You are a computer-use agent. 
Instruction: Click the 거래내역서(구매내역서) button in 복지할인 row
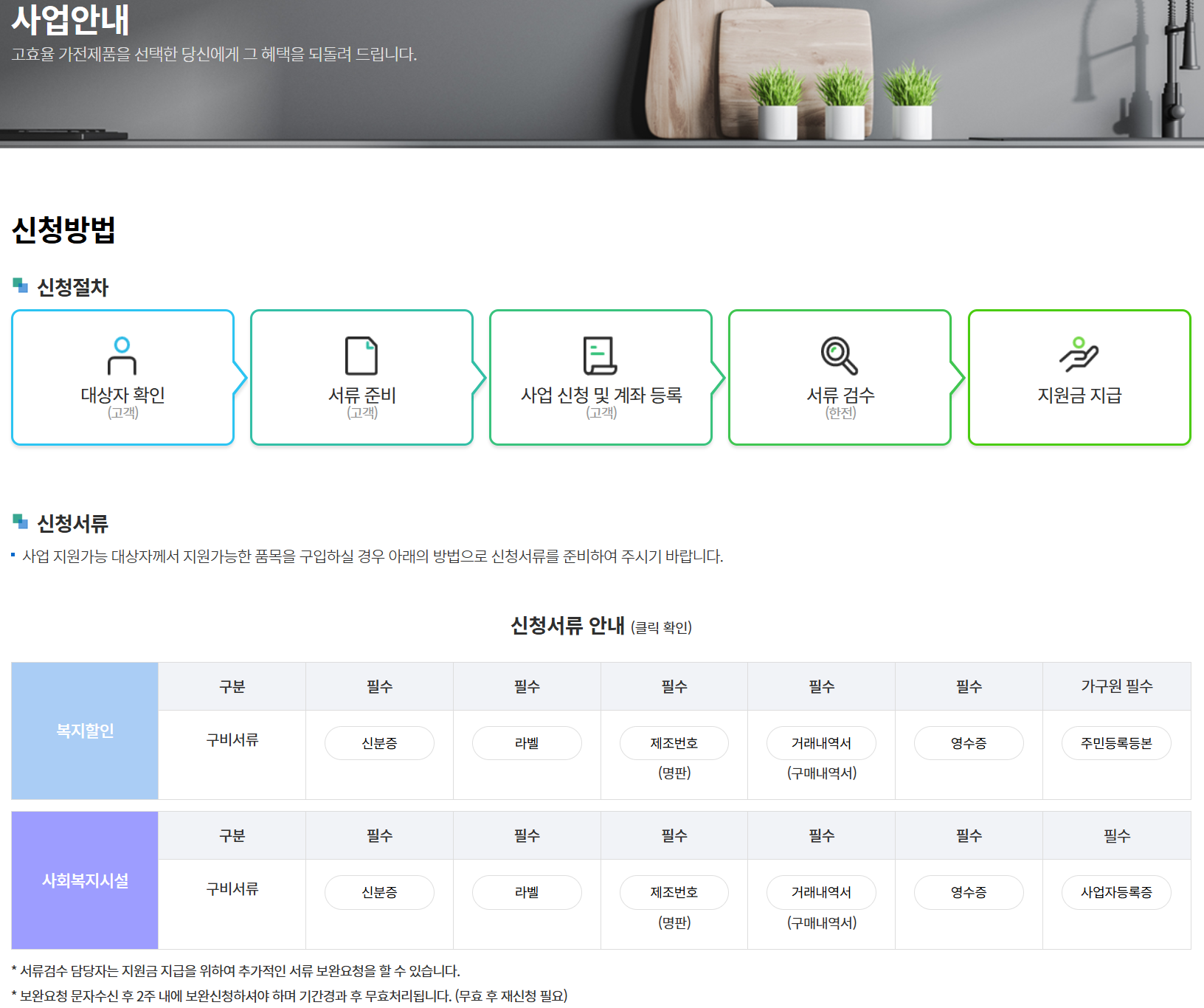821,743
